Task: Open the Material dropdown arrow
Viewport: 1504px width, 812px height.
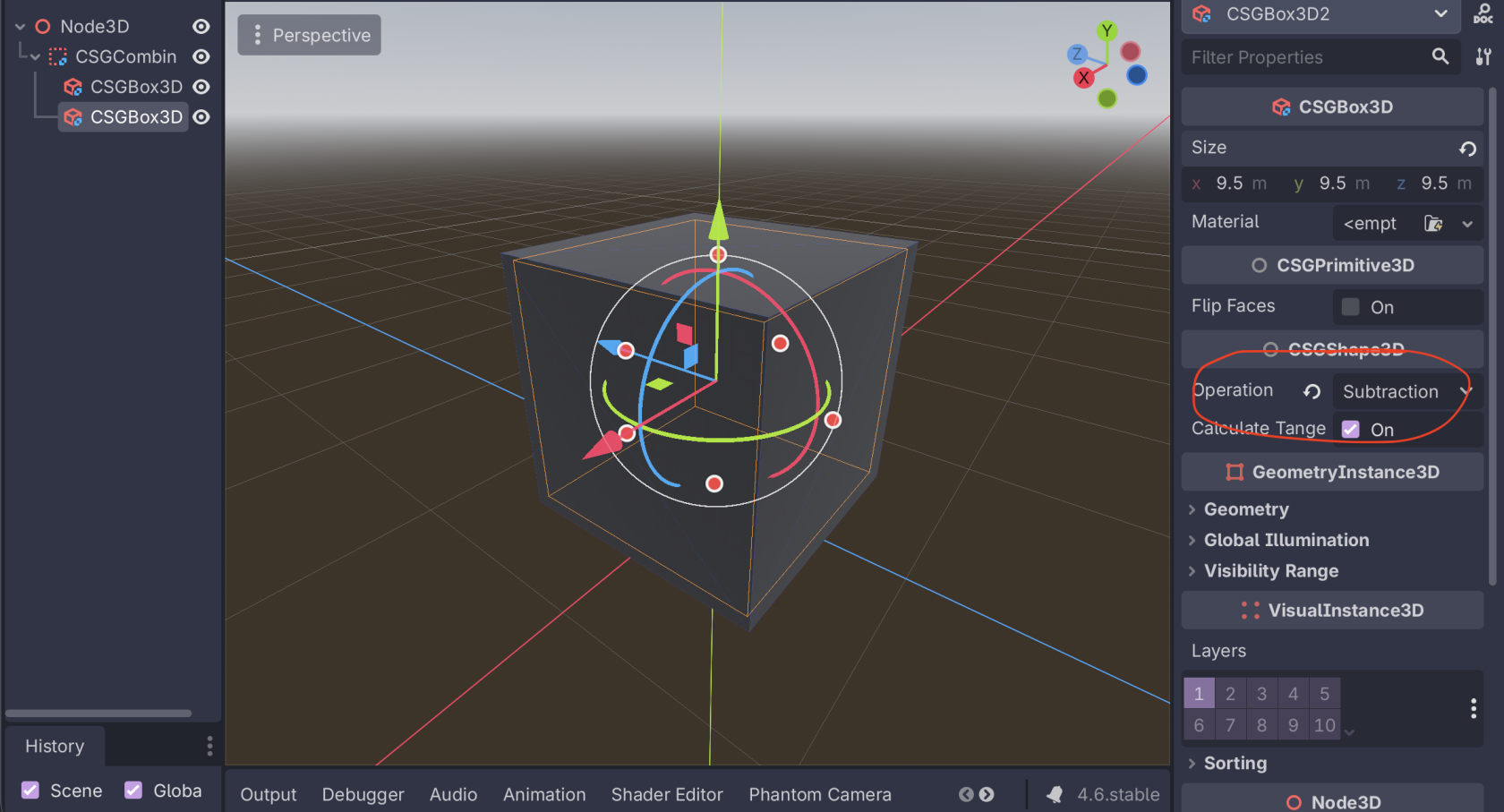Action: [x=1467, y=223]
